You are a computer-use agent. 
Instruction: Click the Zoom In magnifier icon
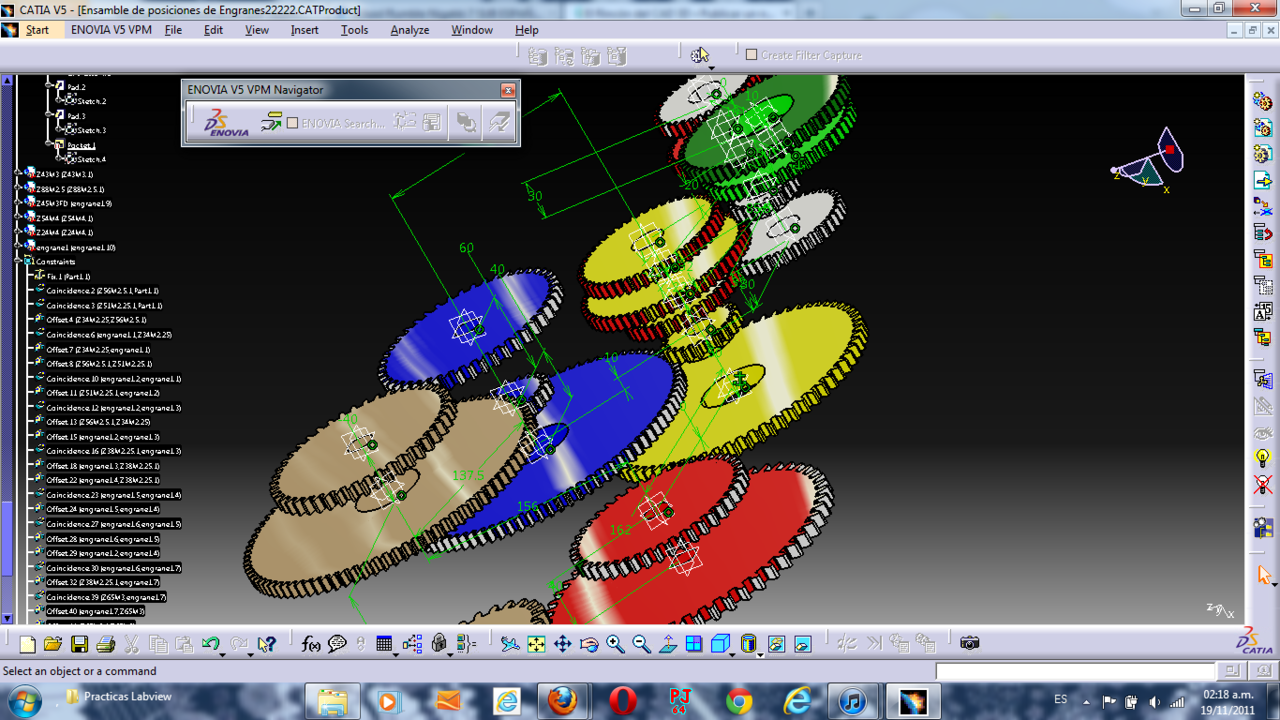[x=614, y=645]
